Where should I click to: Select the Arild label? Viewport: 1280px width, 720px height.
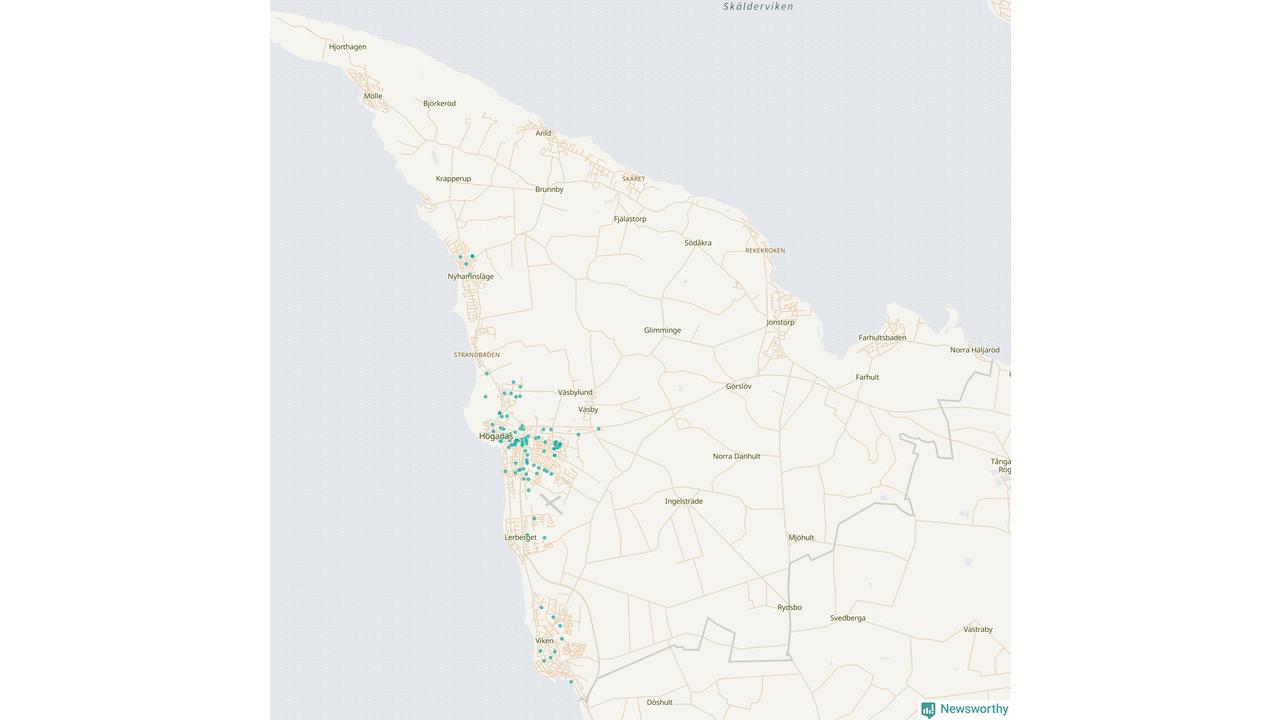click(x=543, y=133)
